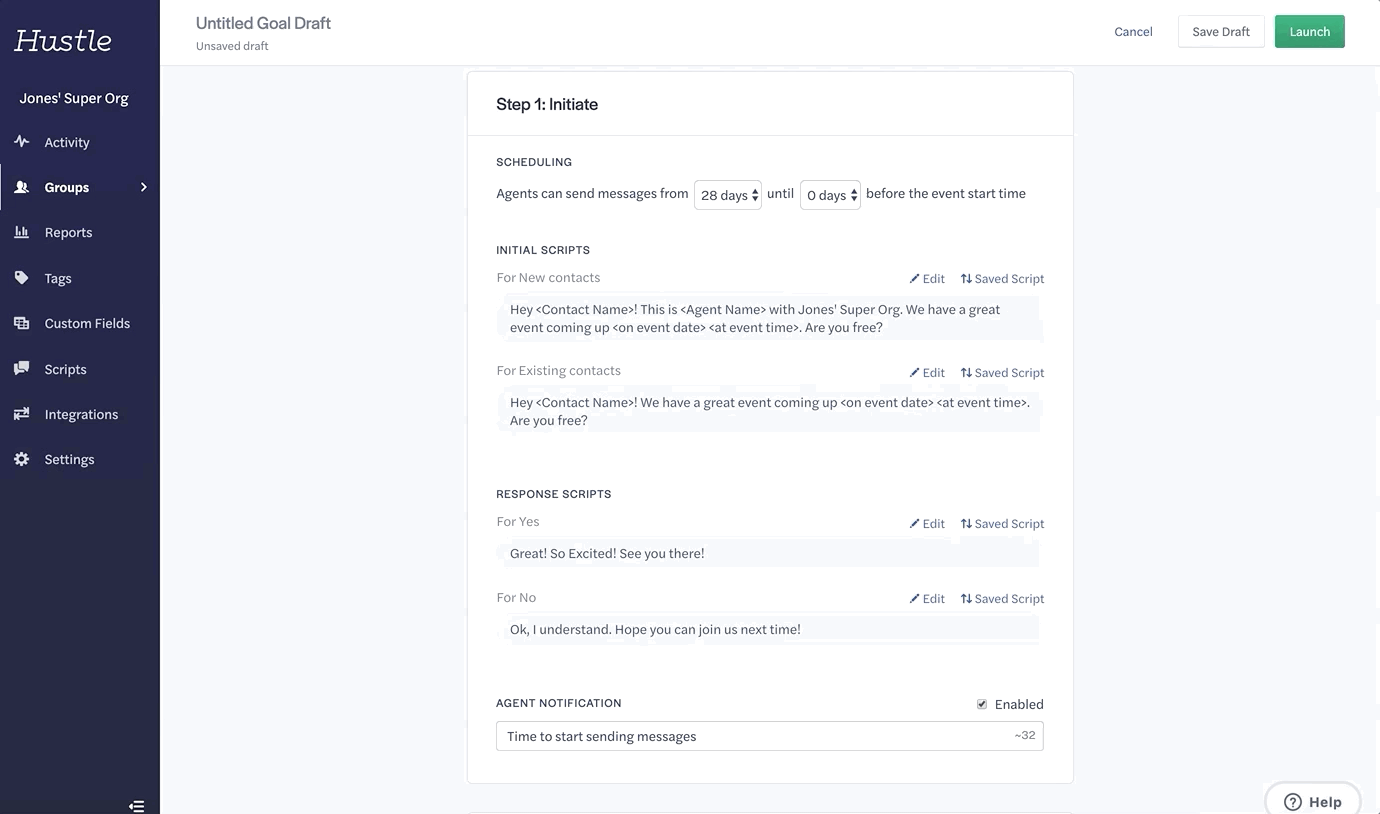Expand the Groups submenu chevron
This screenshot has height=814, width=1380.
point(144,187)
